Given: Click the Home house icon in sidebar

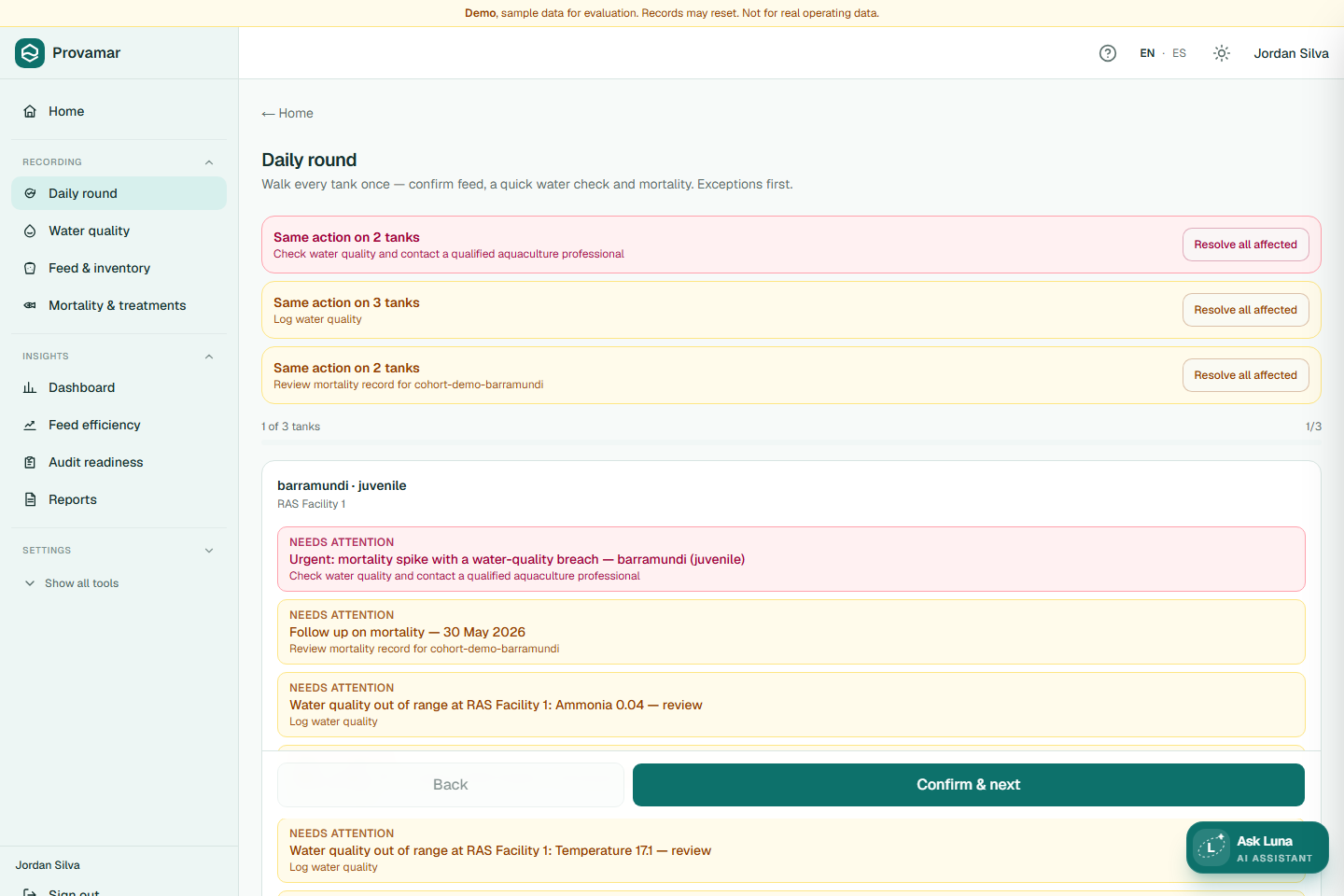Looking at the screenshot, I should (30, 111).
